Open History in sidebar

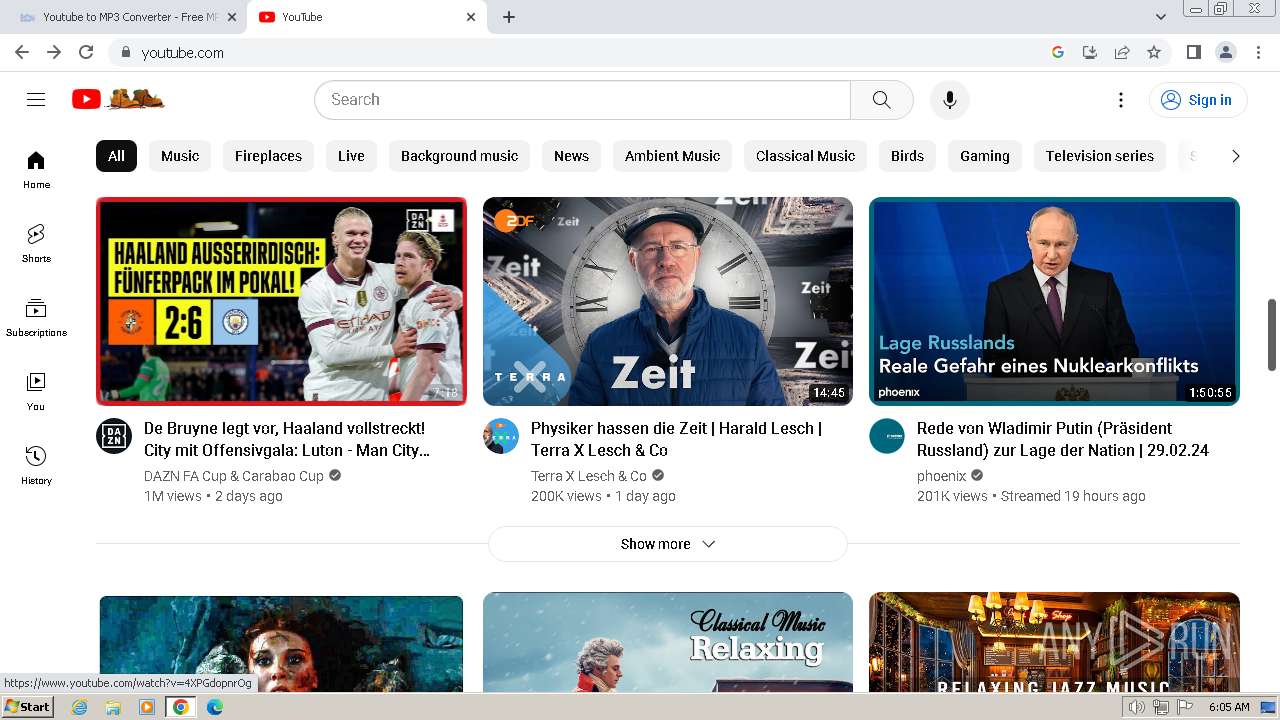[x=36, y=466]
